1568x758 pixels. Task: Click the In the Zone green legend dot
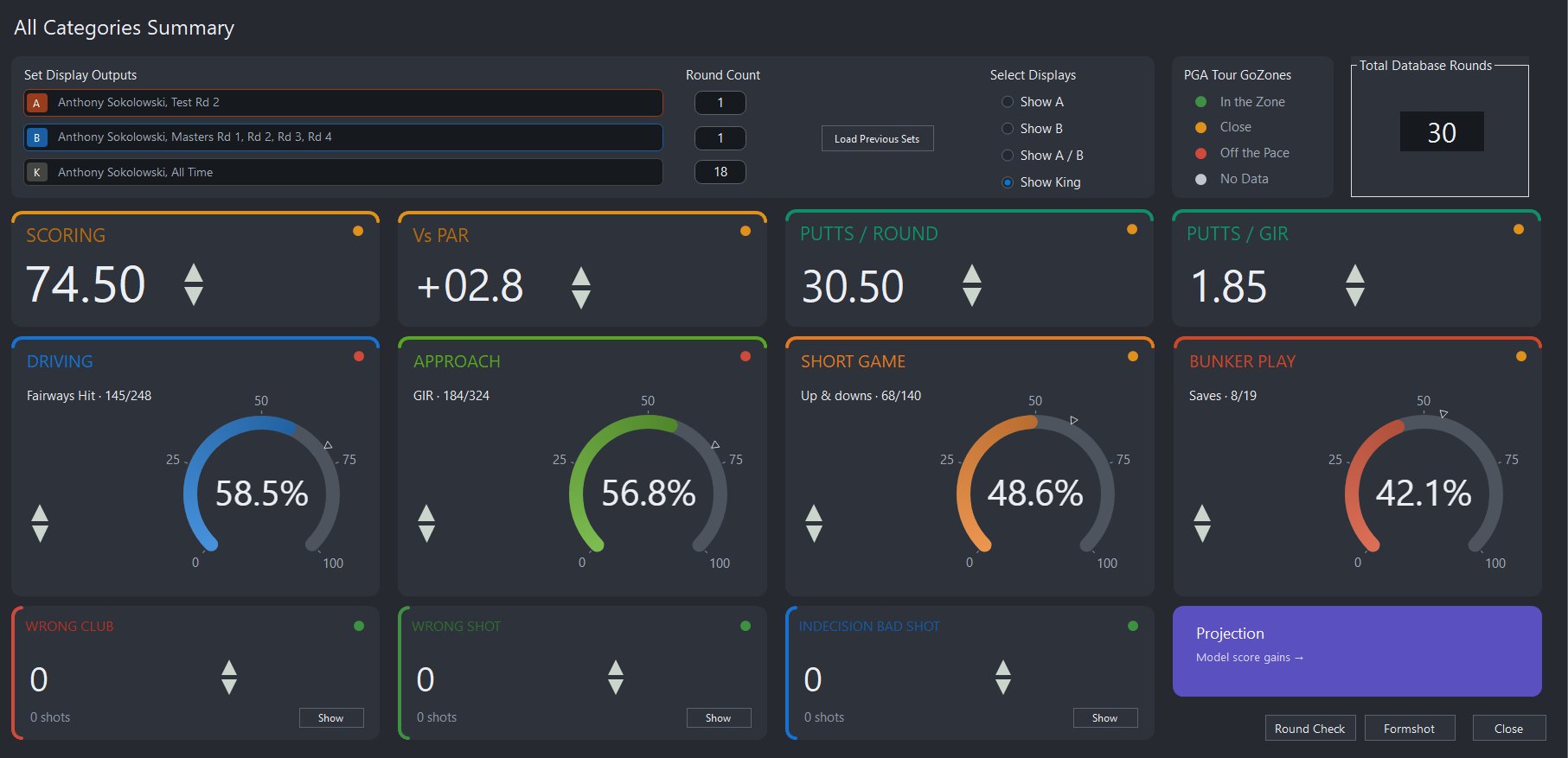pyautogui.click(x=1200, y=102)
